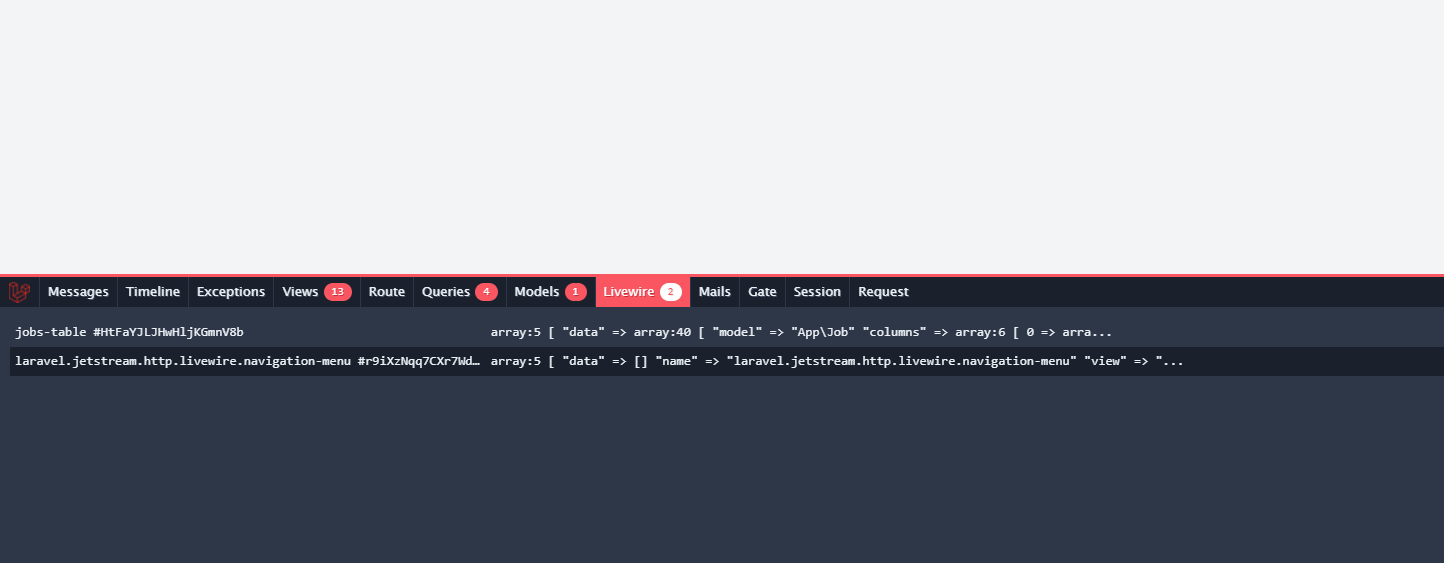1444x563 pixels.
Task: Switch to the Gate tab
Action: (762, 292)
